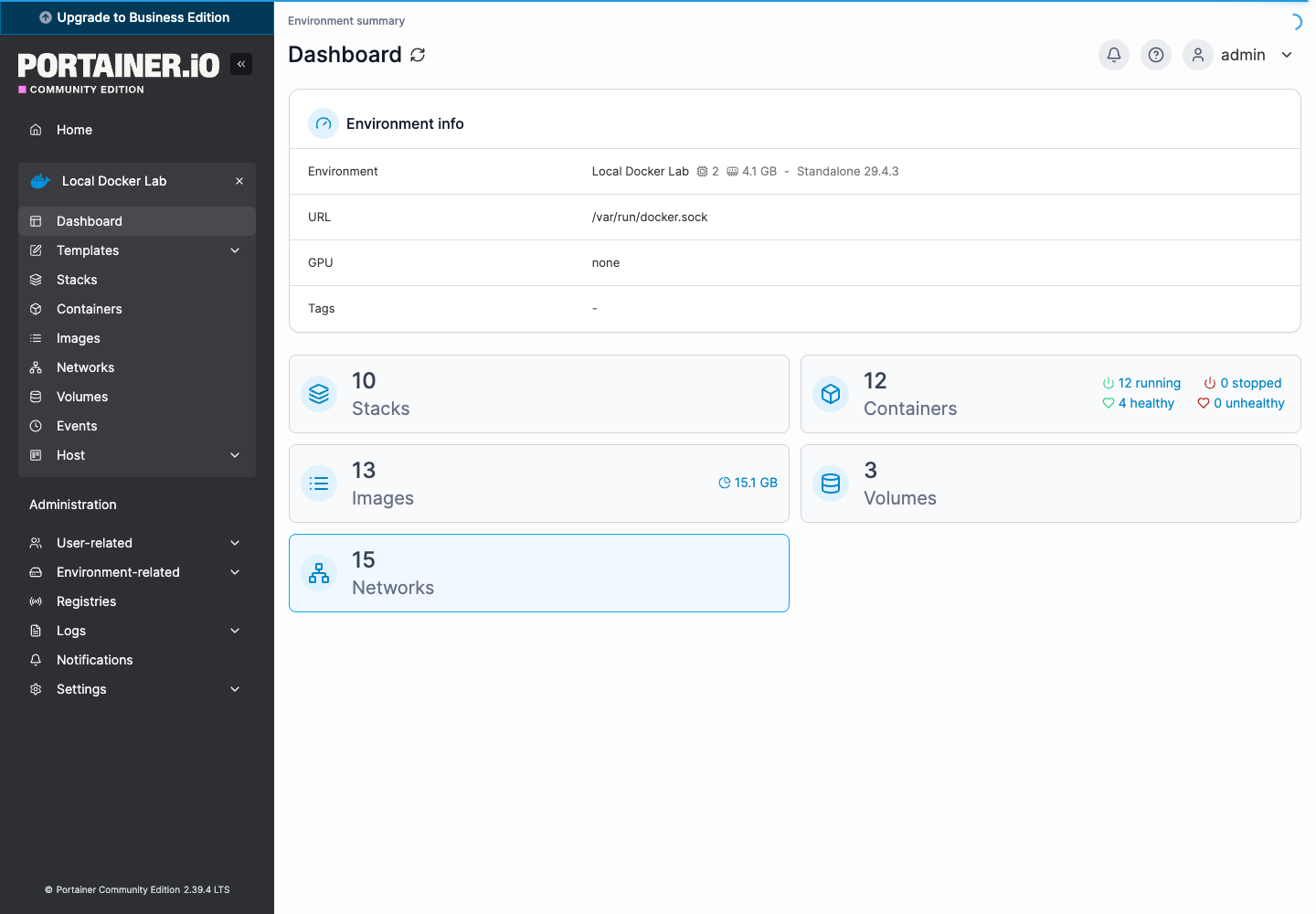
Task: Click the Events clock icon in the sidebar
Action: point(36,426)
